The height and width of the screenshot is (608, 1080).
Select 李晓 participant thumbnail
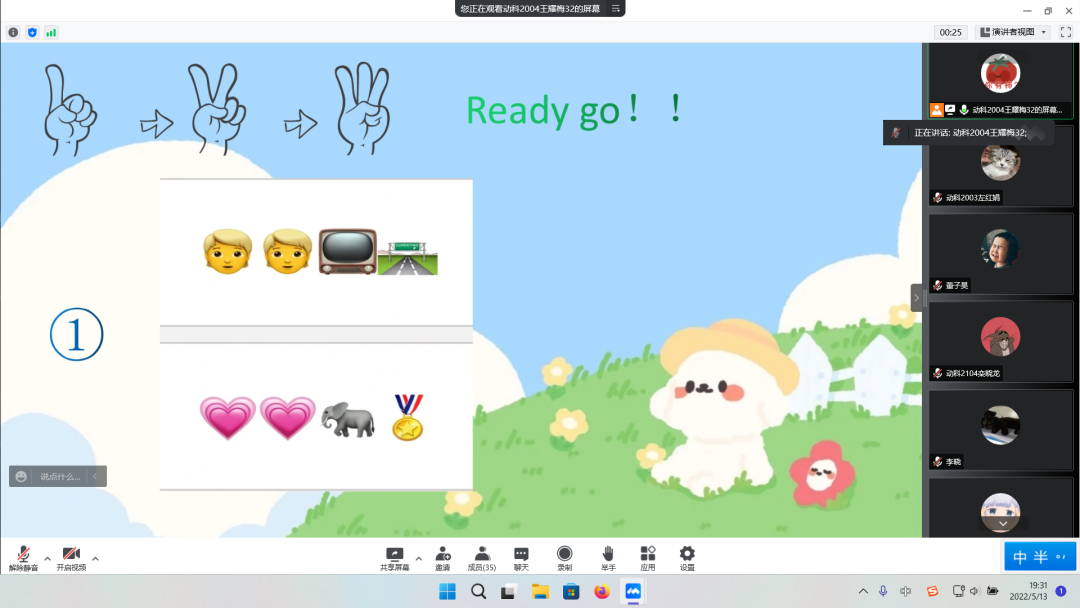(1001, 430)
